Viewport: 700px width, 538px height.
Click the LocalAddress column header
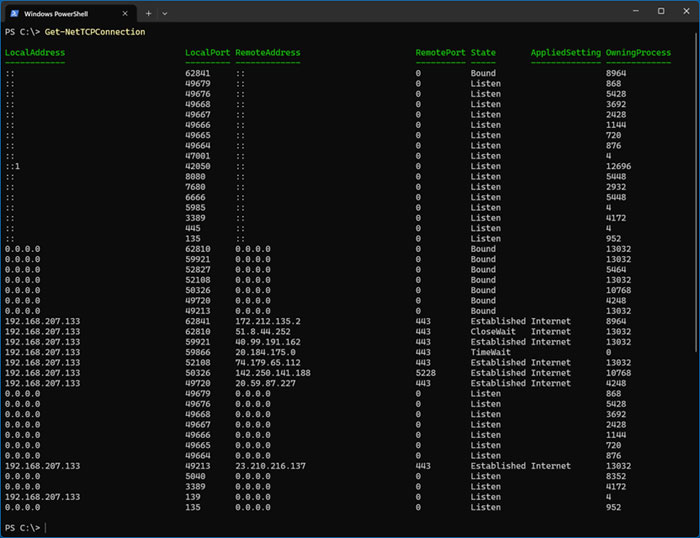click(x=35, y=52)
